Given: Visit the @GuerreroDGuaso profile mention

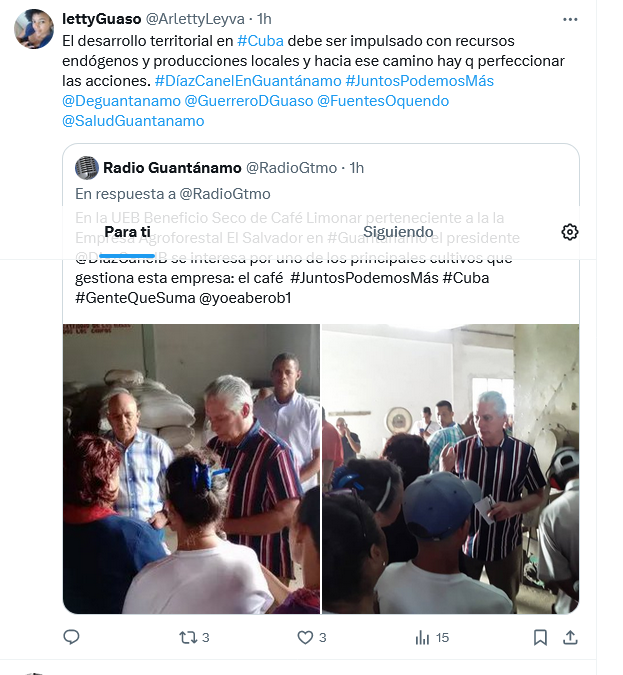Looking at the screenshot, I should [249, 101].
